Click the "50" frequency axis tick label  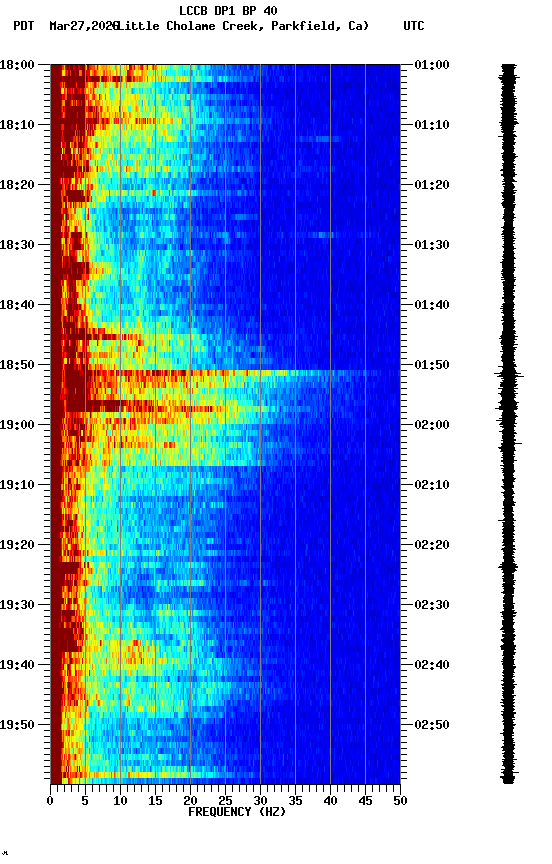coord(401,801)
